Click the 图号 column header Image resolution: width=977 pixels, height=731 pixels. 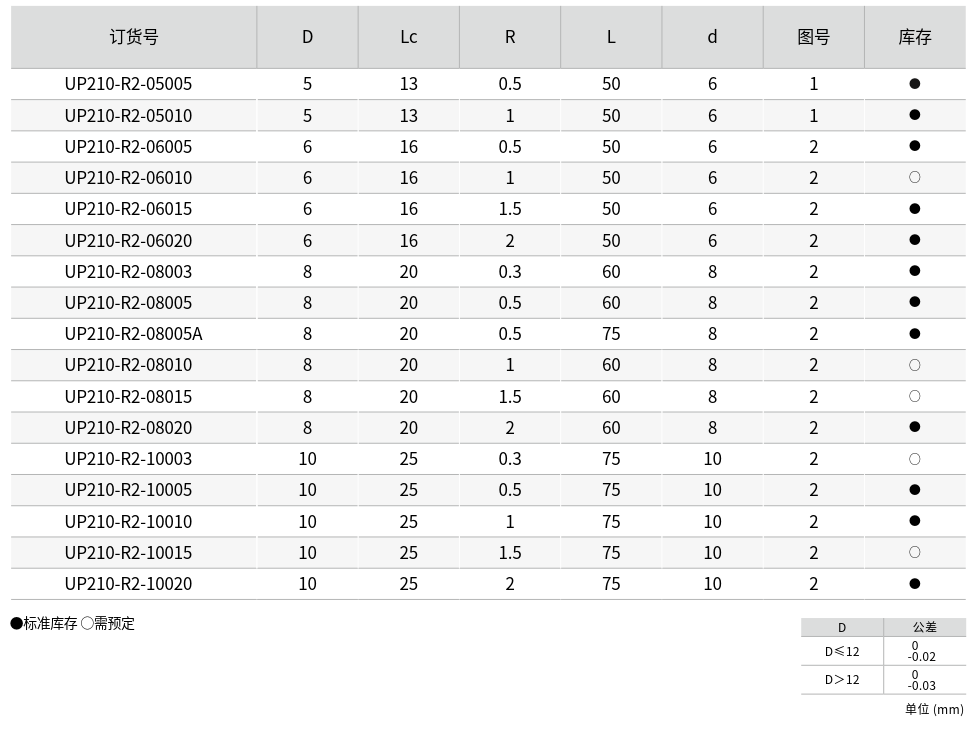pos(813,37)
